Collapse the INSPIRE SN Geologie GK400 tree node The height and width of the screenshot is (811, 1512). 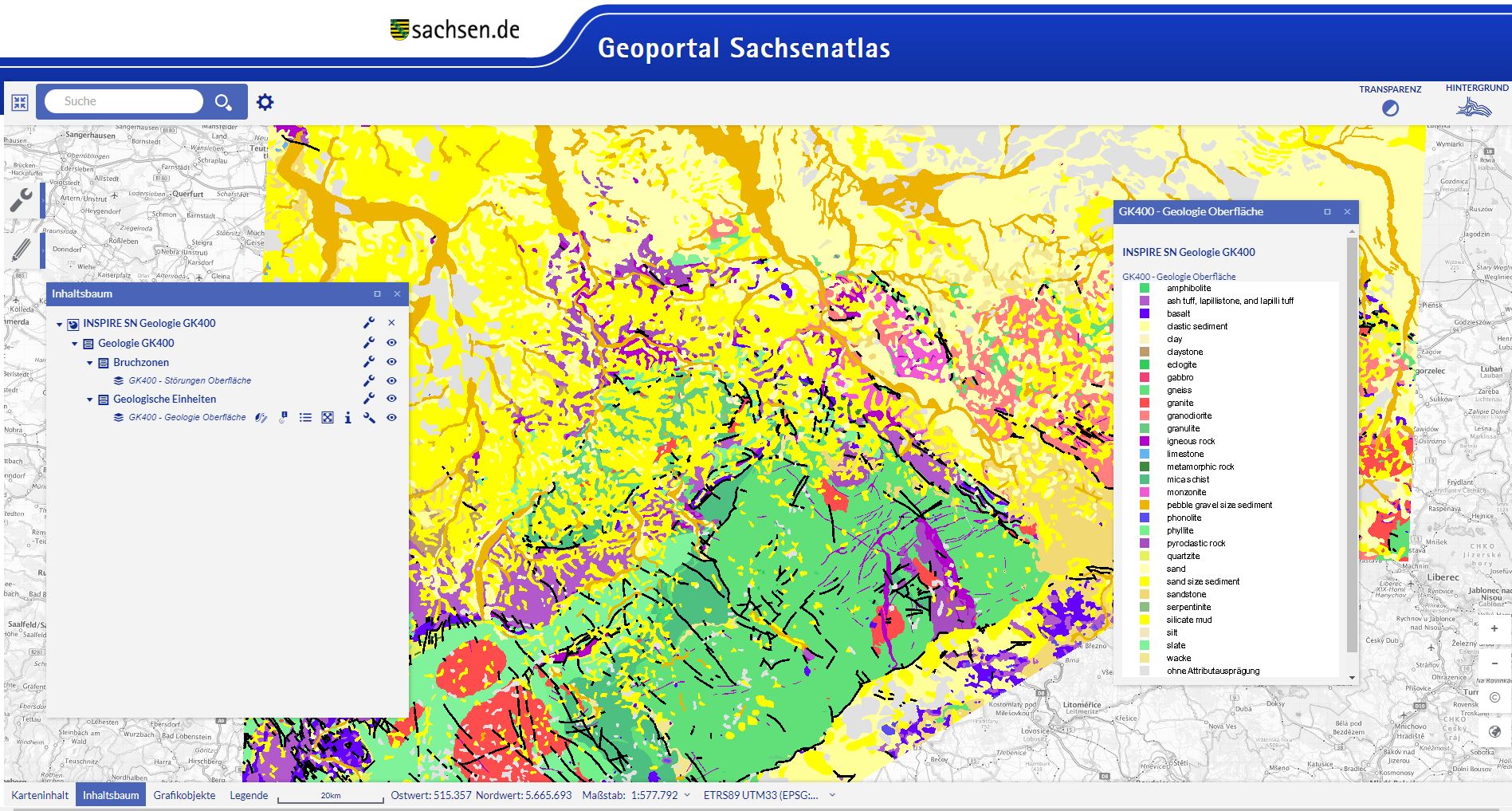pyautogui.click(x=59, y=325)
